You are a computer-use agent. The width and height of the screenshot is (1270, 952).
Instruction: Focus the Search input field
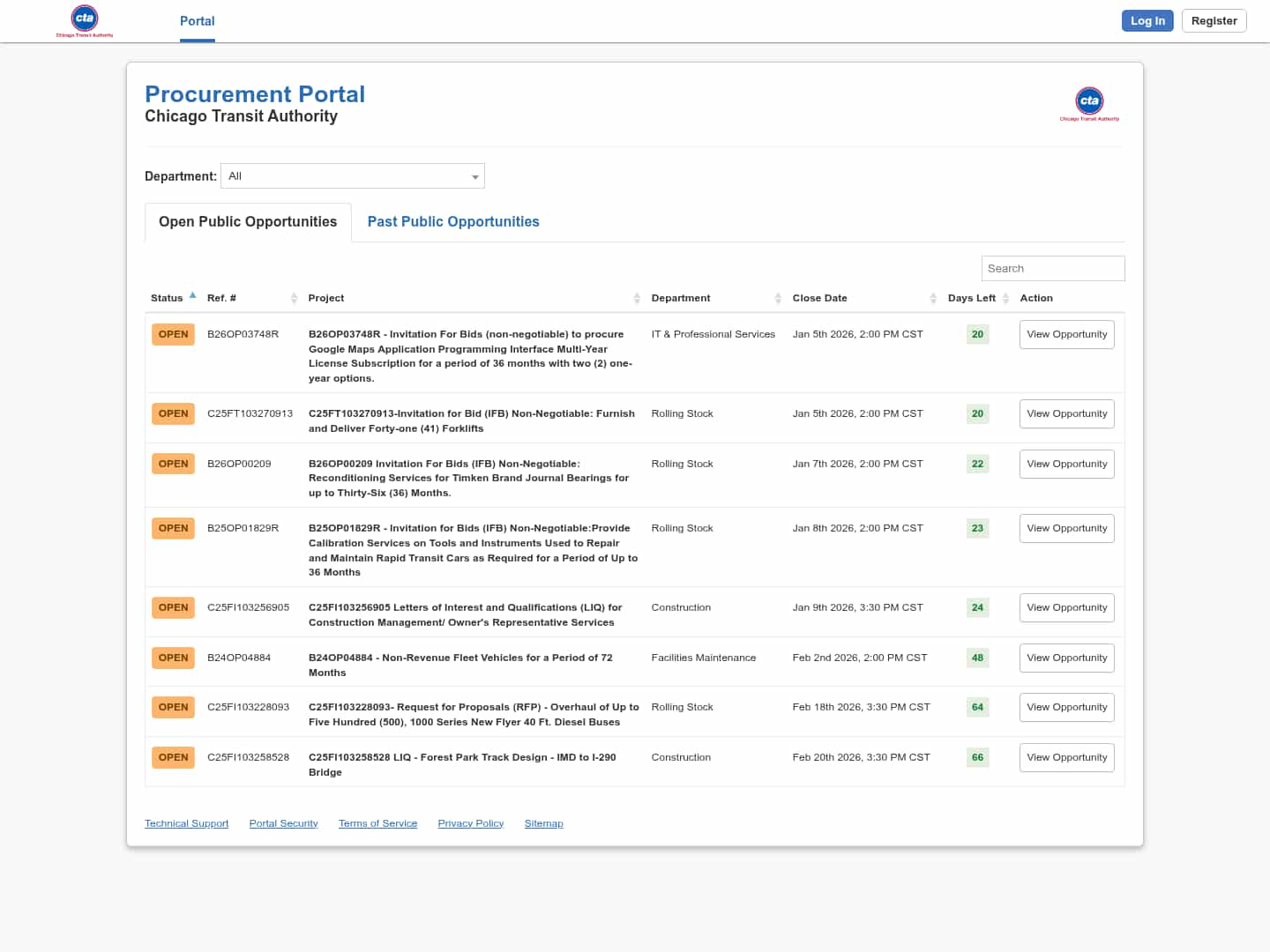coord(1052,269)
